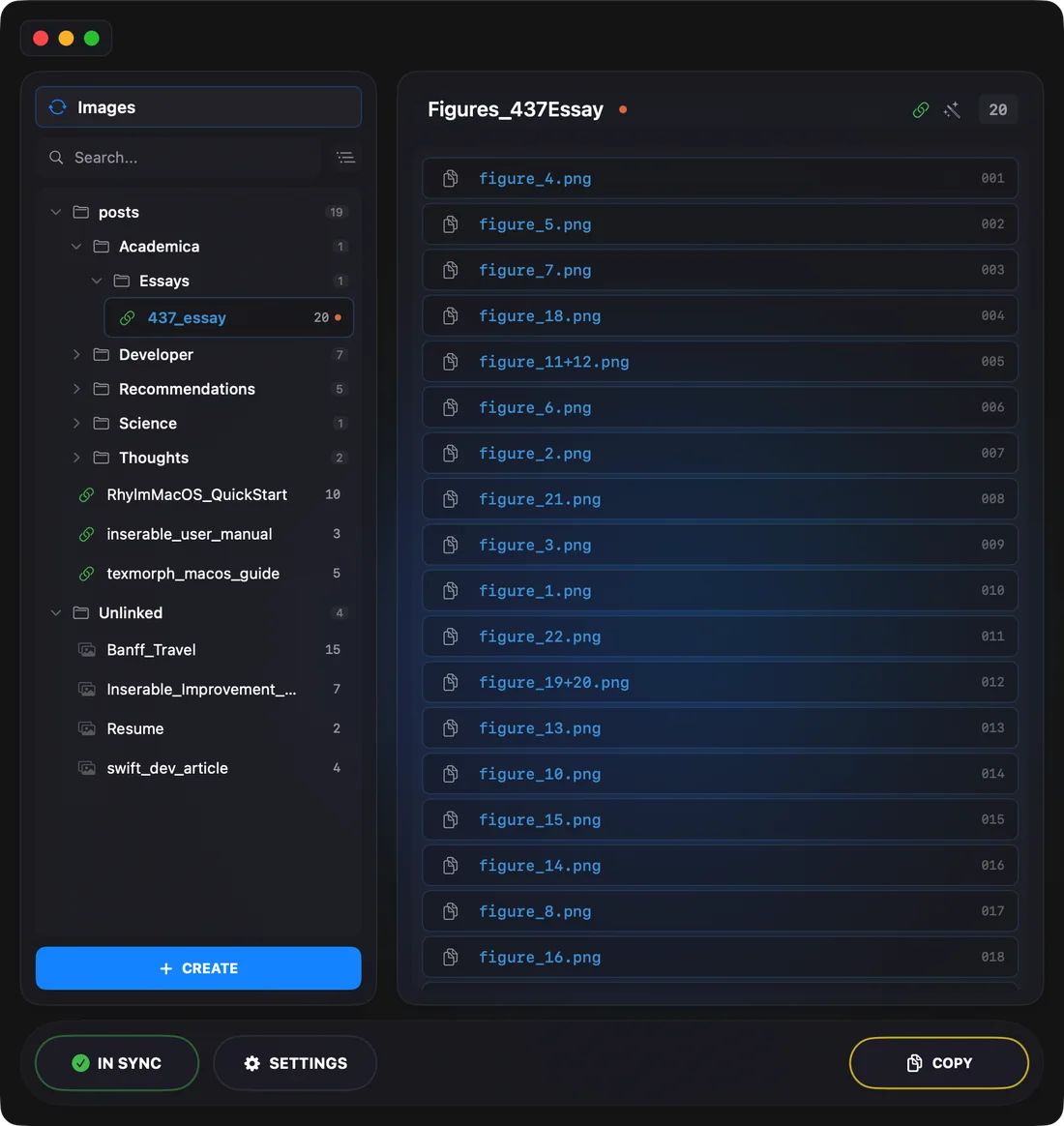Click copy icon beside figure_11+12.png
Screen dimensions: 1064x1126
coord(450,362)
